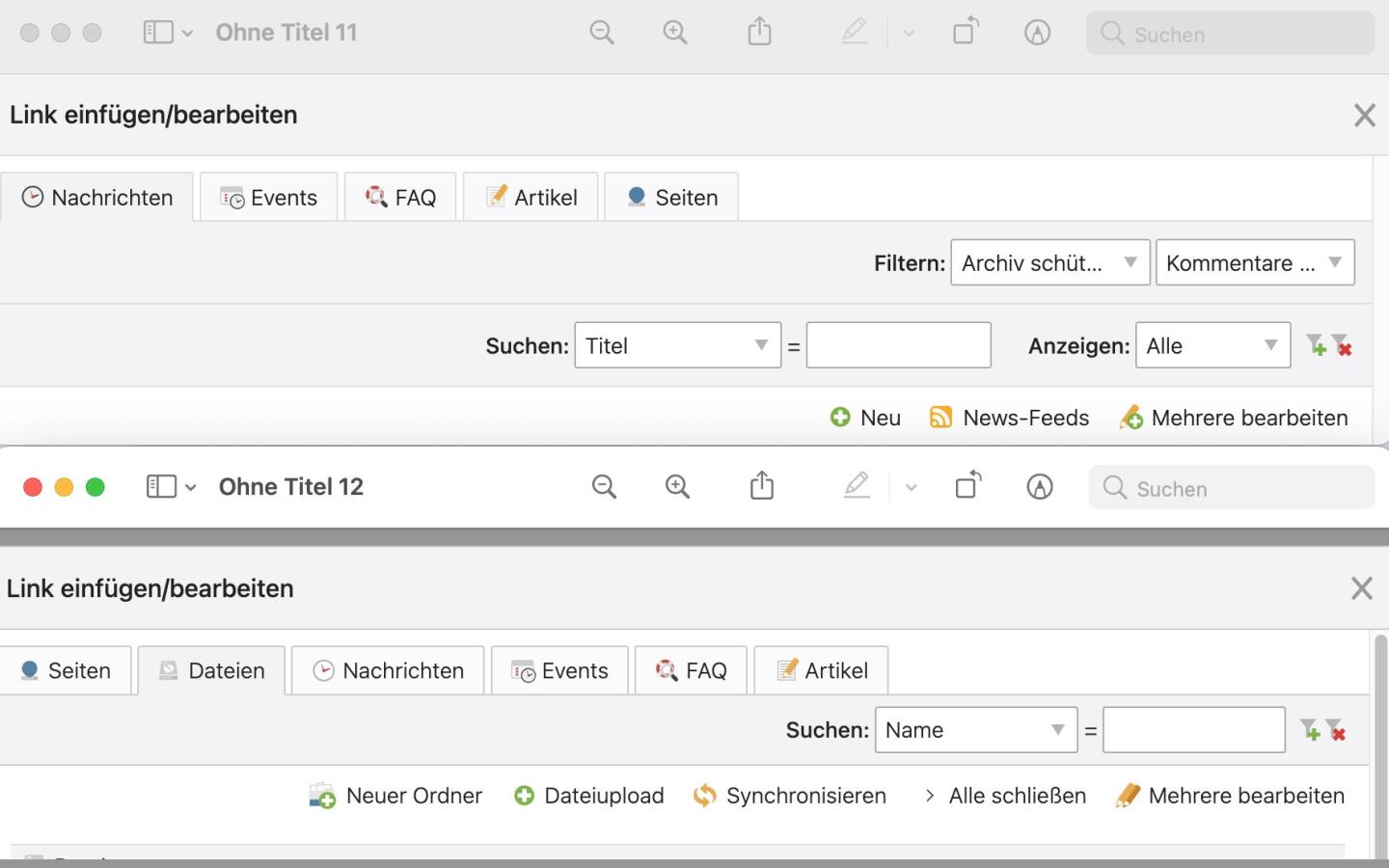Open the Titel search field dropdown
The height and width of the screenshot is (868, 1389).
677,346
